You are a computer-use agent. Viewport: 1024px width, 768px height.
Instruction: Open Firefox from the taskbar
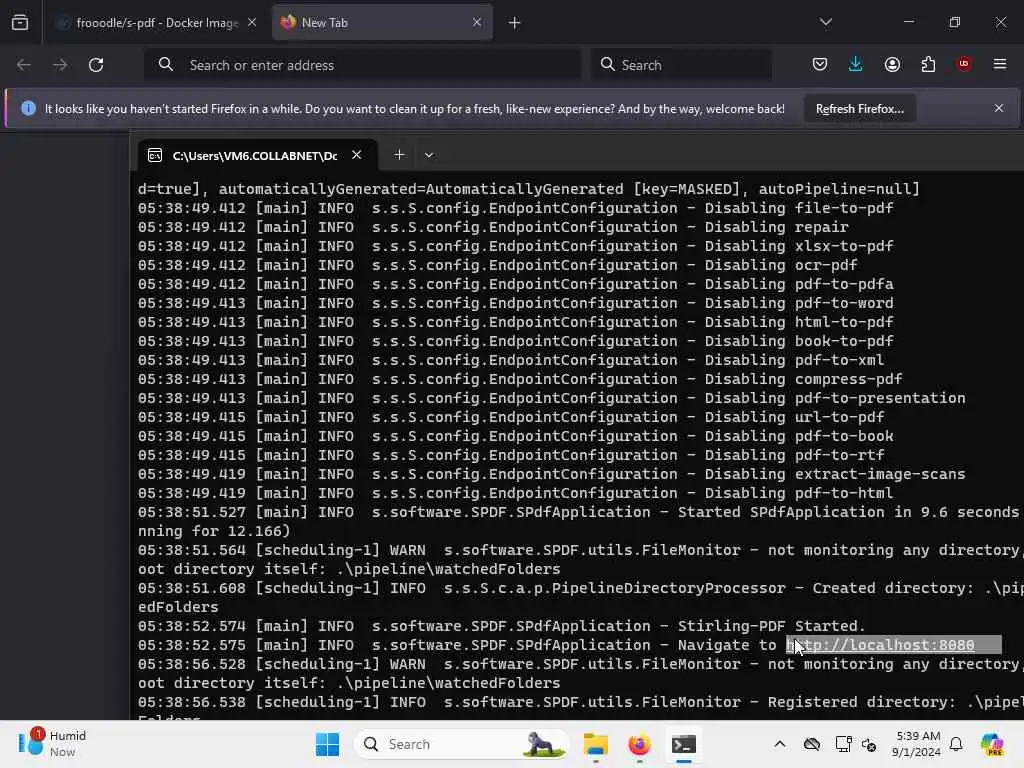pyautogui.click(x=639, y=744)
